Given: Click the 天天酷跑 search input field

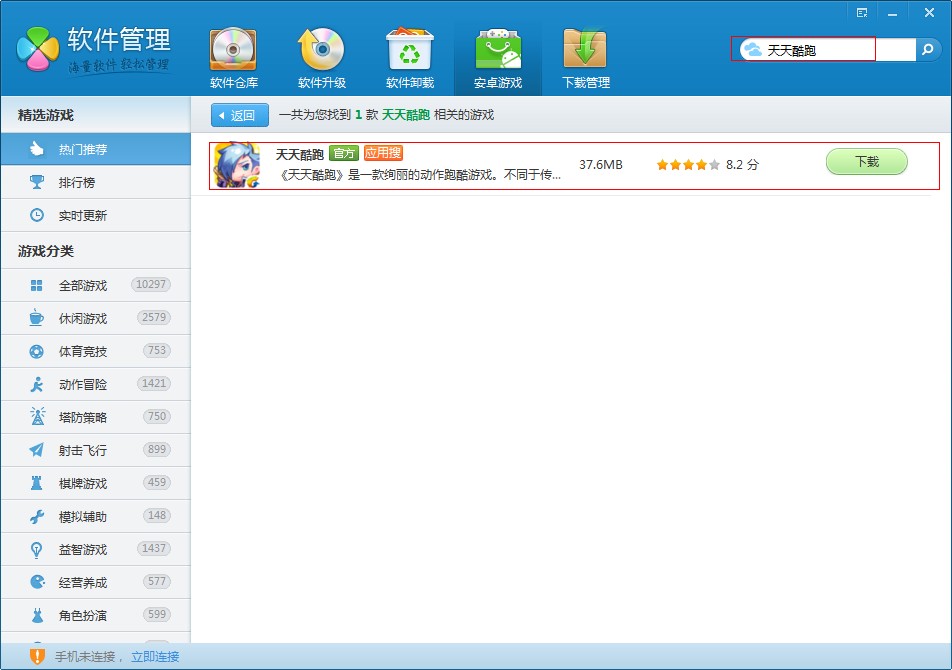Looking at the screenshot, I should pos(820,49).
